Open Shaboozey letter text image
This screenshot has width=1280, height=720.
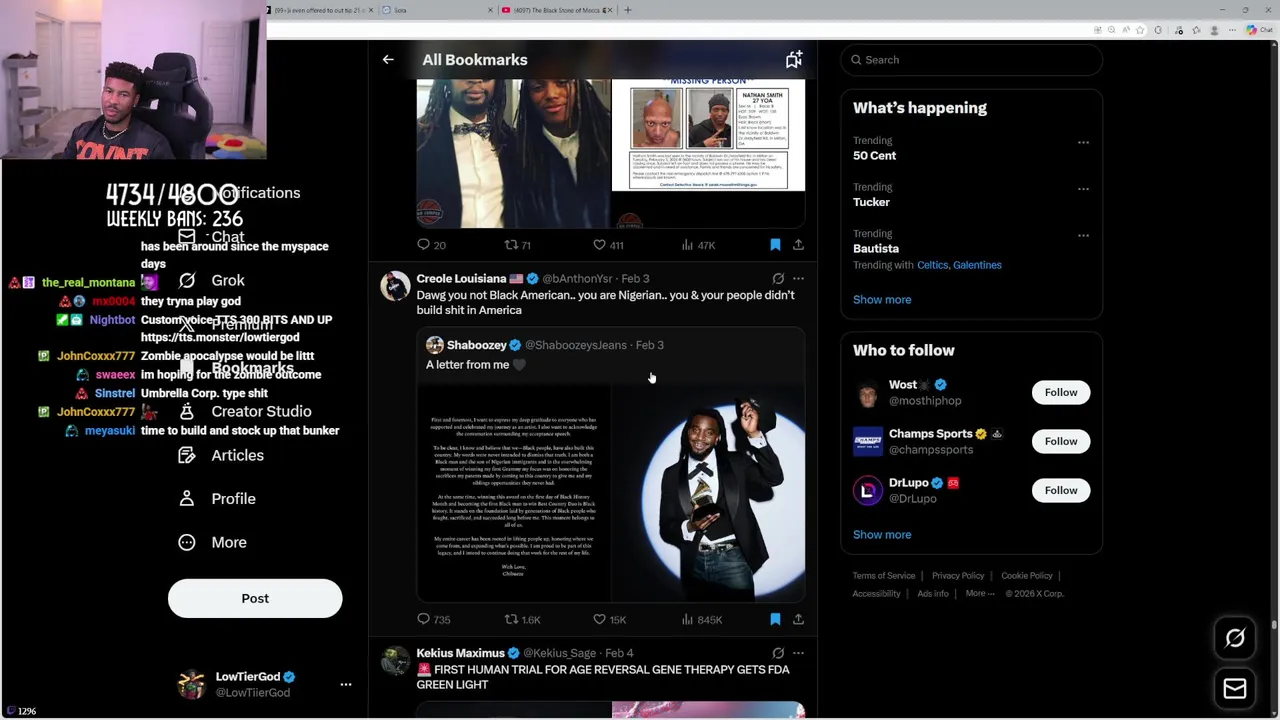click(513, 492)
